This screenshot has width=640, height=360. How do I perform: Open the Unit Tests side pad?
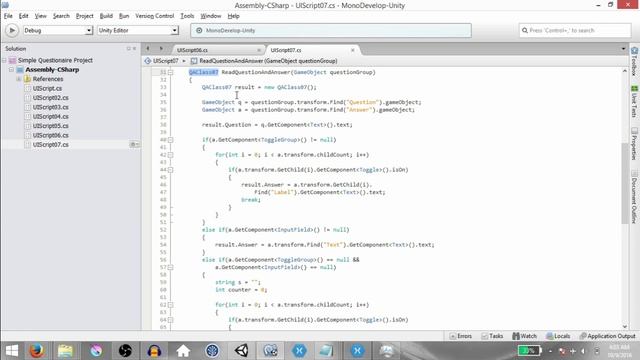click(x=634, y=101)
